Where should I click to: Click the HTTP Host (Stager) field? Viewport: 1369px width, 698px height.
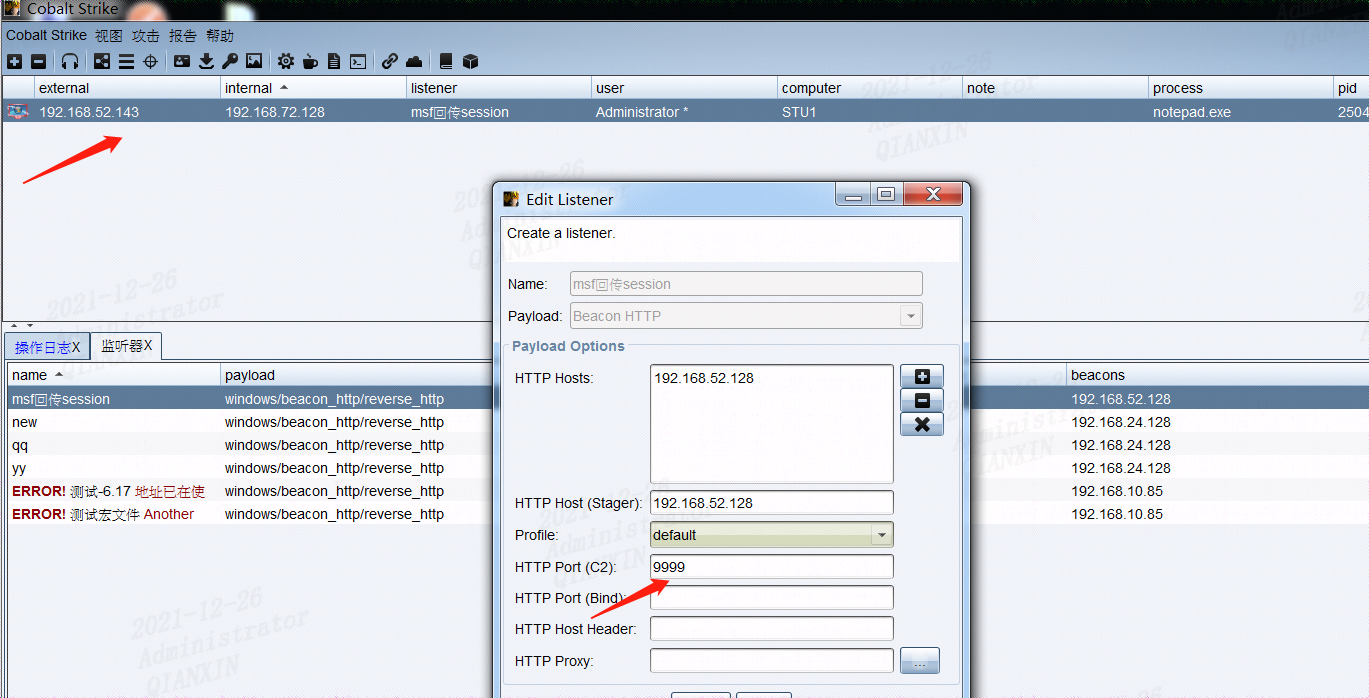pos(771,503)
